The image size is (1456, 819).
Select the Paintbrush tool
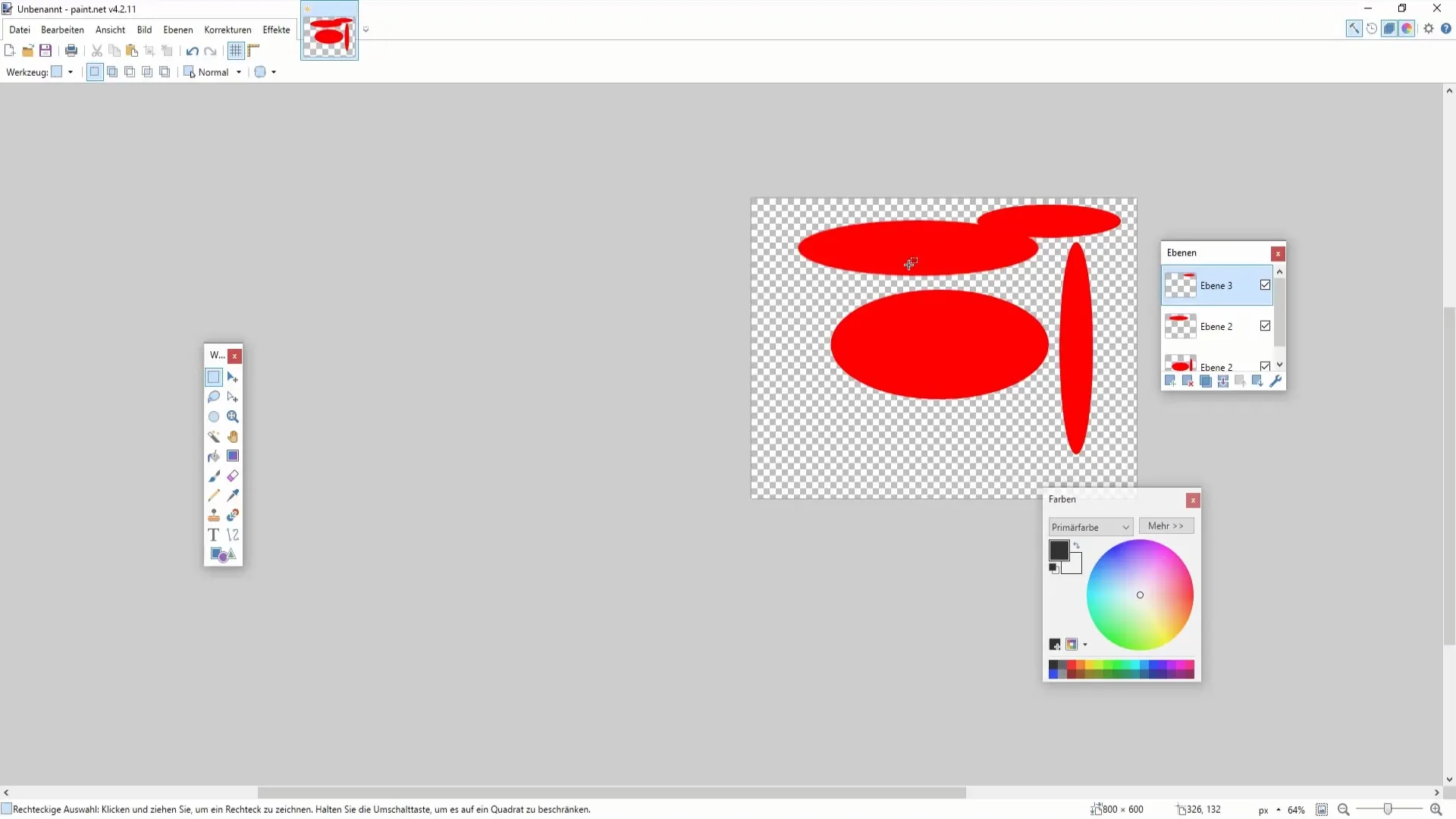pyautogui.click(x=214, y=475)
